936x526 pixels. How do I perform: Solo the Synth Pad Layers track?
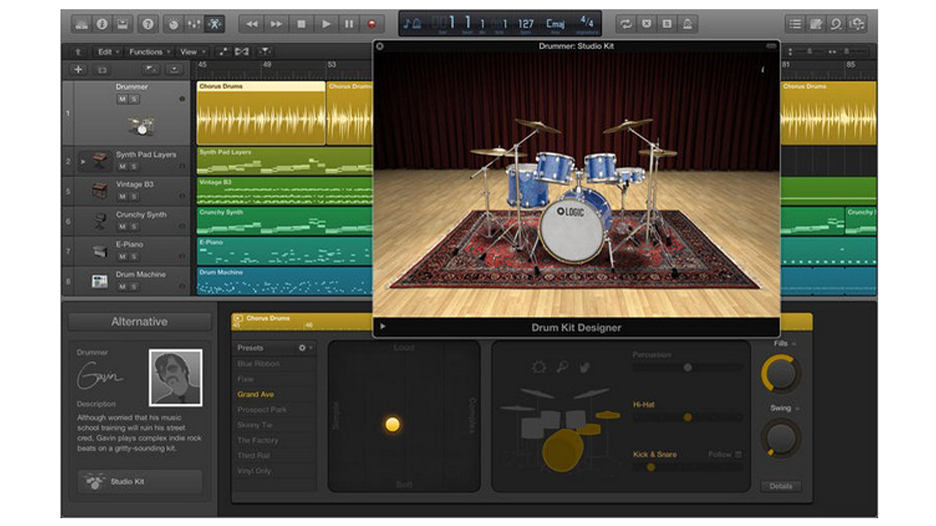134,166
